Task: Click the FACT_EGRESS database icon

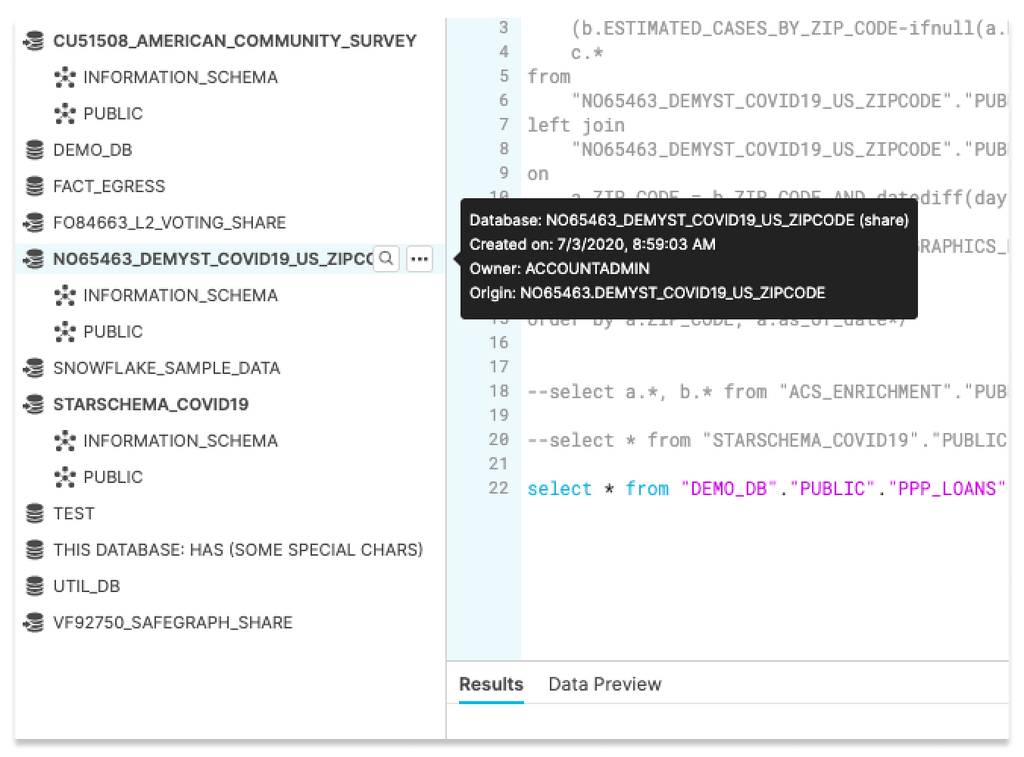Action: click(35, 186)
